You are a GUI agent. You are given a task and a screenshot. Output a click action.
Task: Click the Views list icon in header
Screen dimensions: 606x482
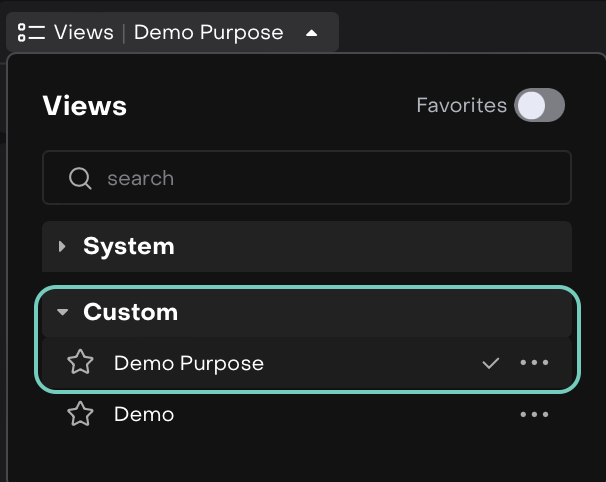point(31,33)
